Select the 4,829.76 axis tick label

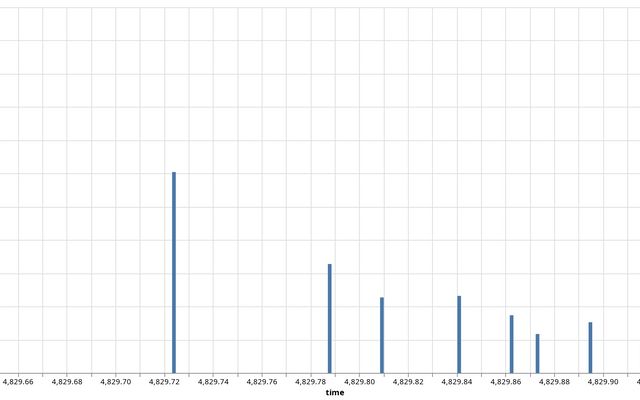(262, 381)
